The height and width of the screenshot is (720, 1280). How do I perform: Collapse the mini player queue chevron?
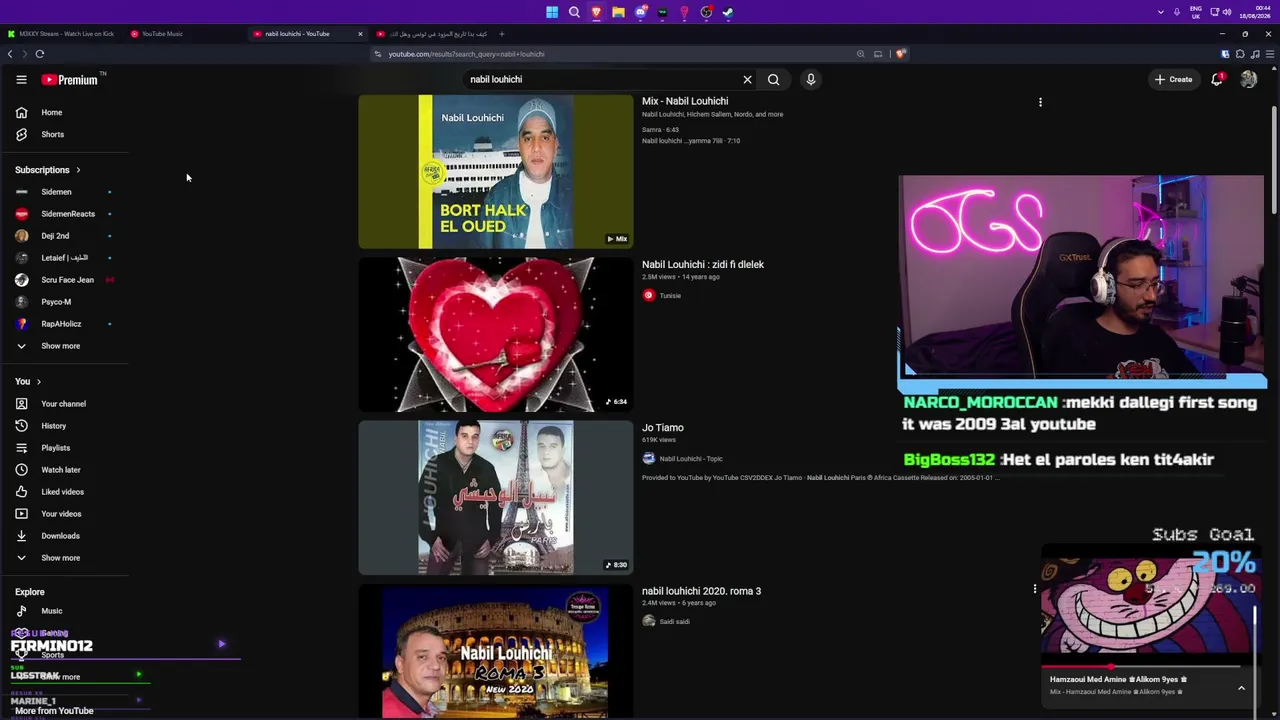coord(1241,688)
